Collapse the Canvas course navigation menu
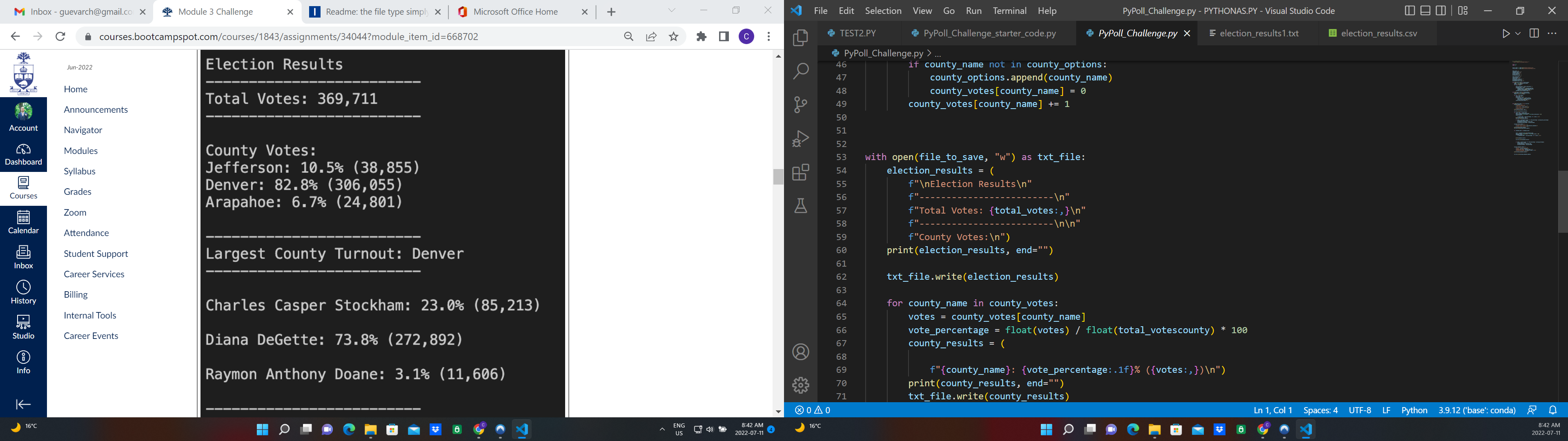Image resolution: width=1568 pixels, height=441 pixels. pyautogui.click(x=23, y=404)
